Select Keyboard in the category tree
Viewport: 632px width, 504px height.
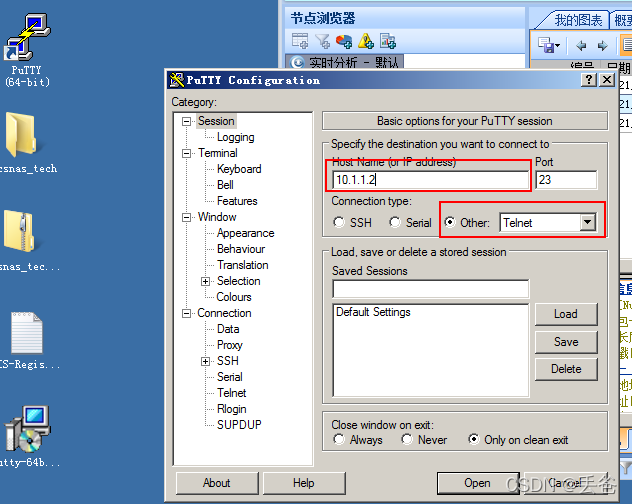click(x=239, y=169)
